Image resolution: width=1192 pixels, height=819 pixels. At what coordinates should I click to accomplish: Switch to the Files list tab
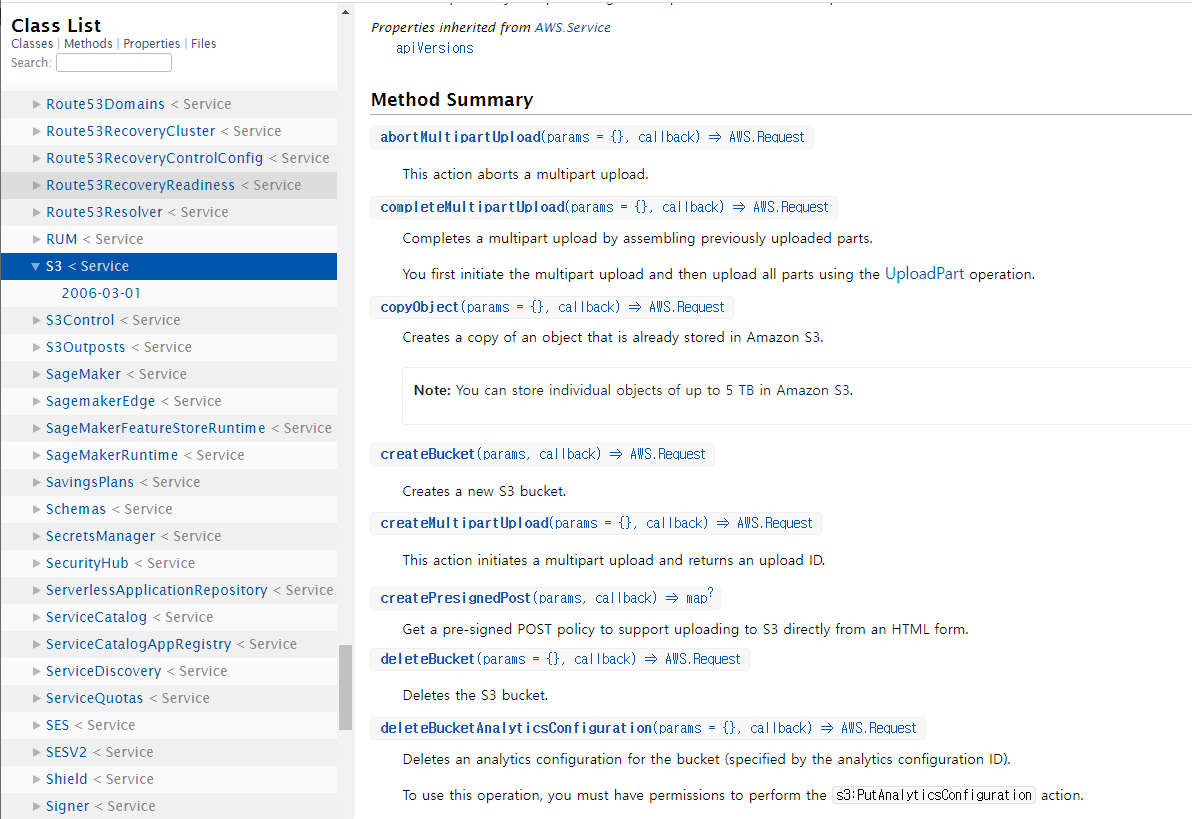[x=204, y=44]
